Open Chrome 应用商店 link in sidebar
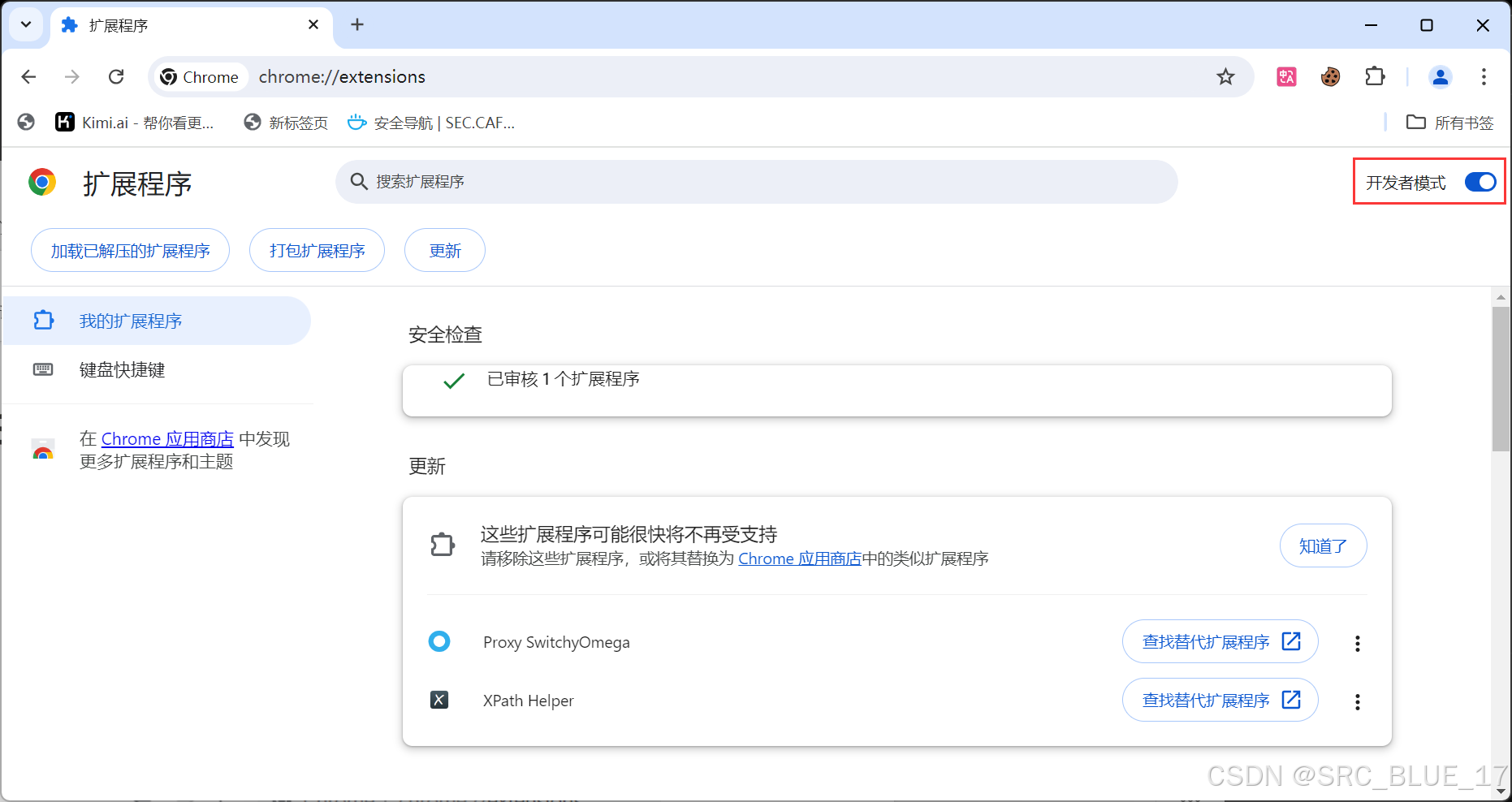 coord(167,439)
